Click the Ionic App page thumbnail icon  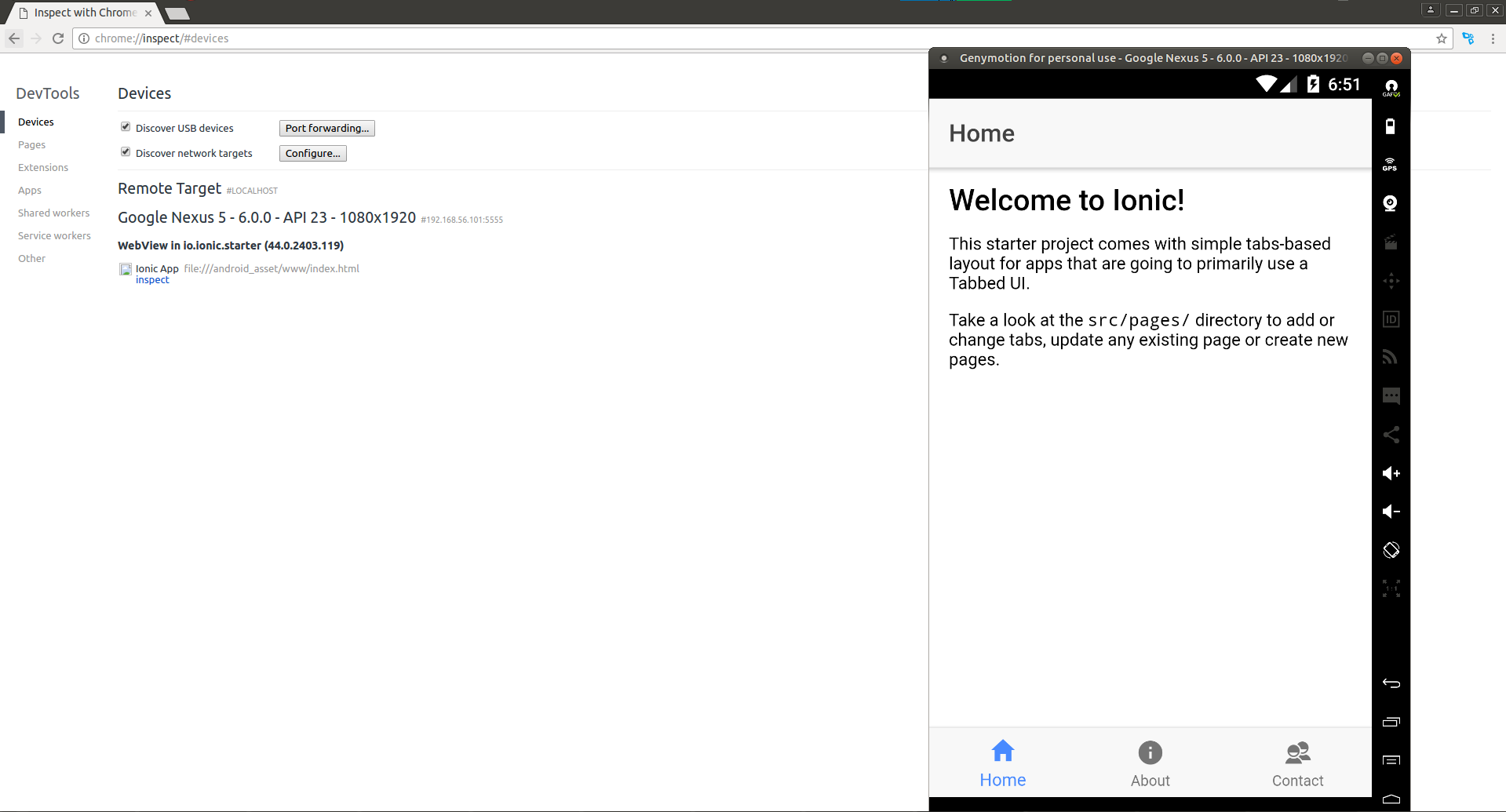pos(126,269)
